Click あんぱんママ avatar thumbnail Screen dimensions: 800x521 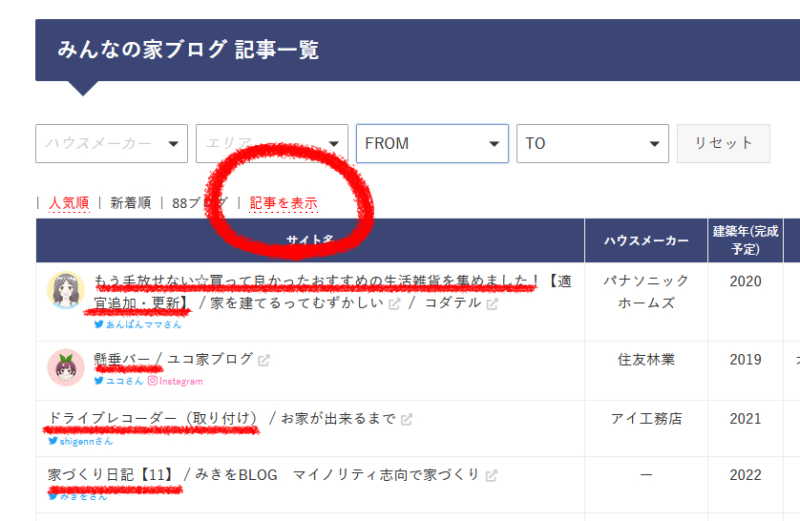click(x=66, y=290)
